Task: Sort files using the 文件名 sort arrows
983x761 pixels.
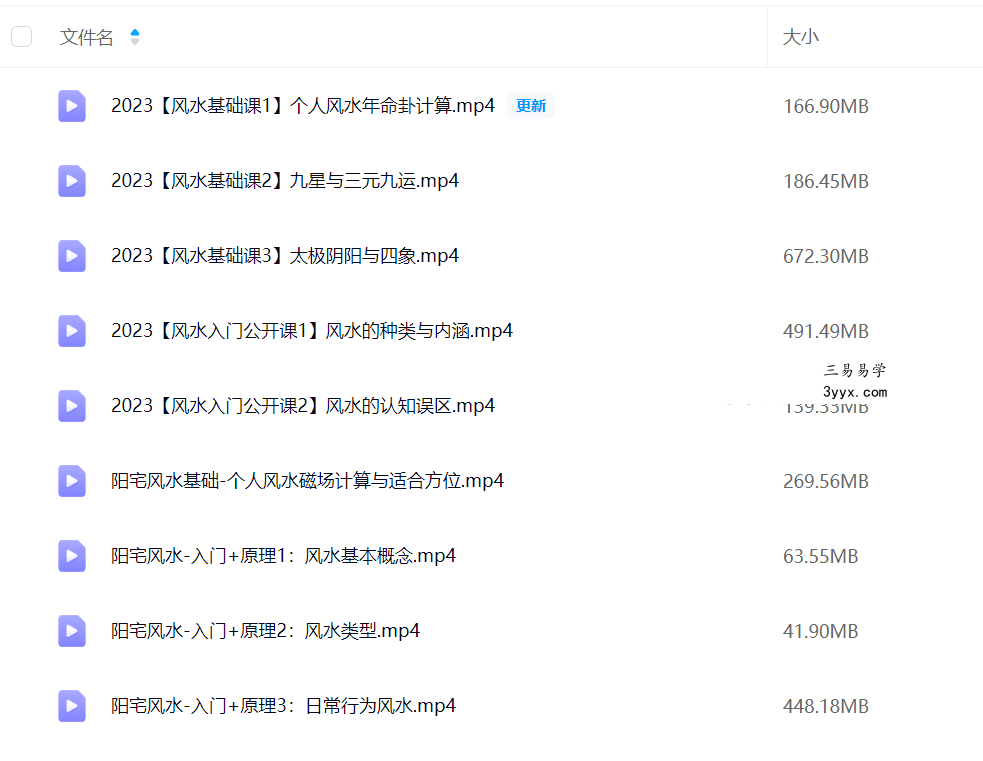Action: [x=135, y=37]
